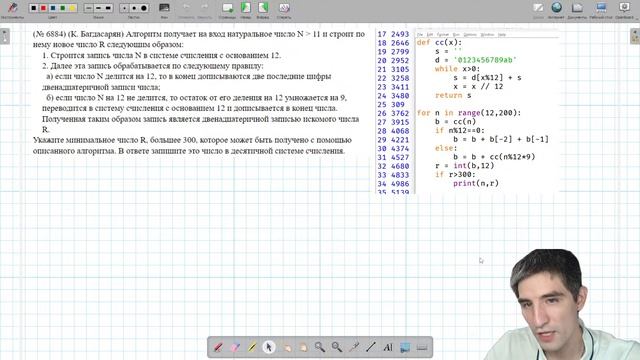
Task: Click the Help menu in IDLE image
Action: 502,35
